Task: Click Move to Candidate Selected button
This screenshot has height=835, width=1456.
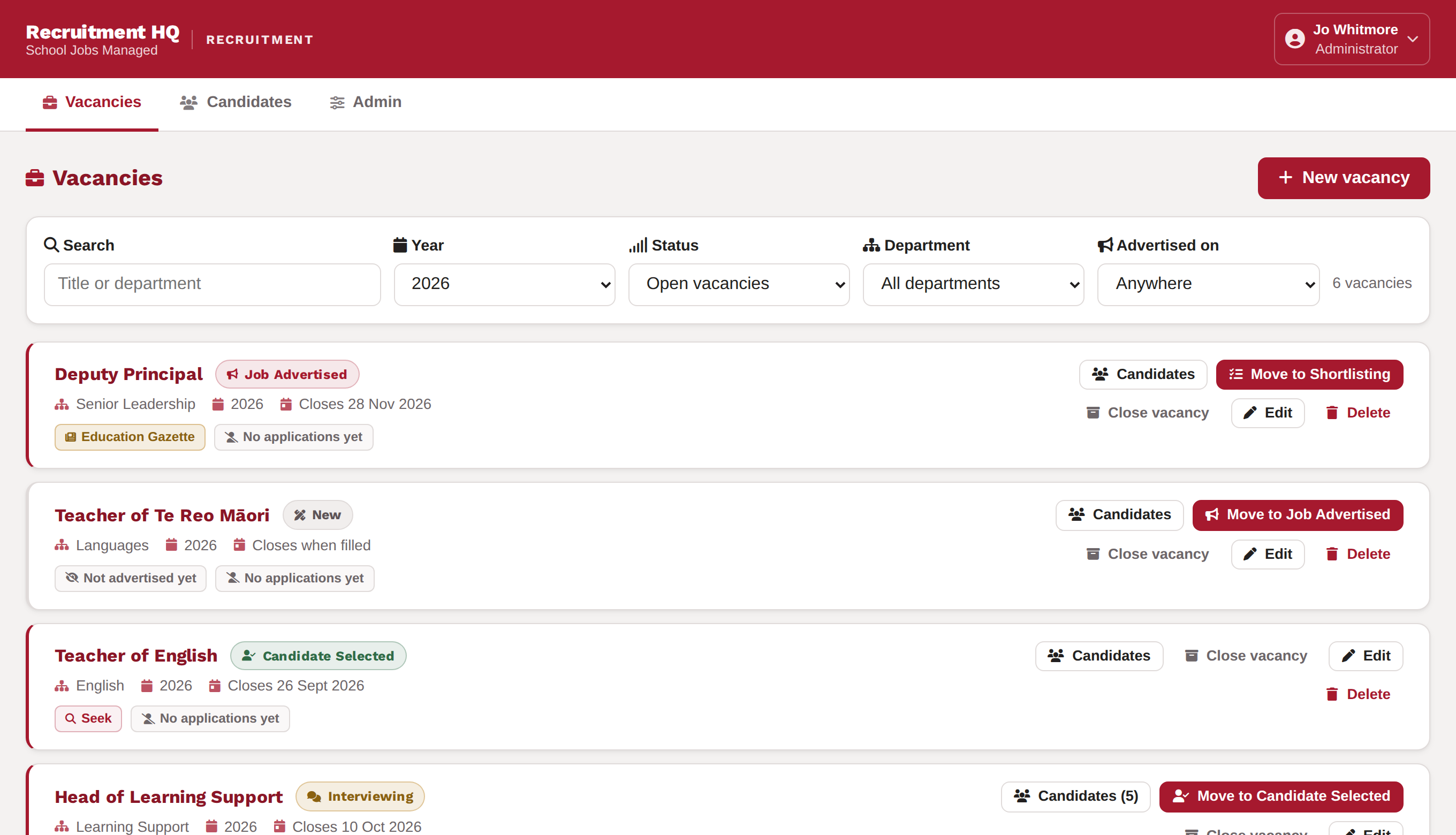Action: coord(1281,796)
